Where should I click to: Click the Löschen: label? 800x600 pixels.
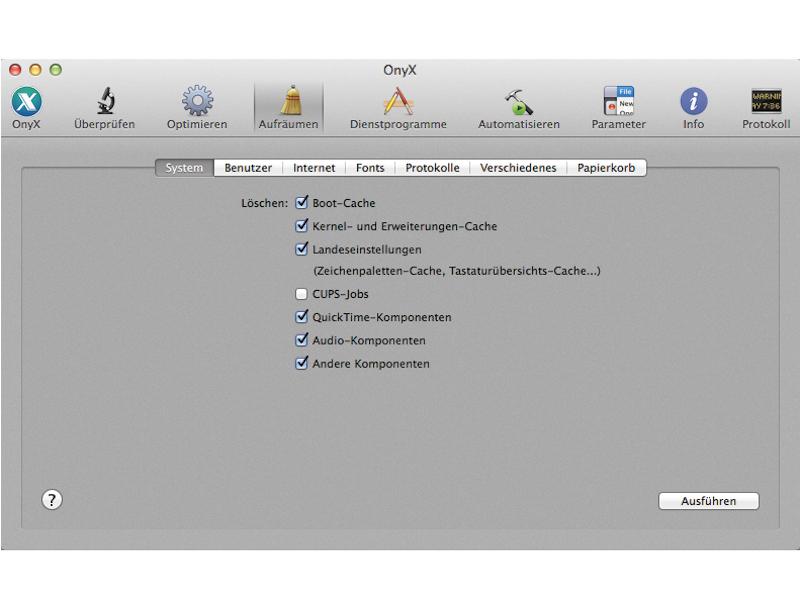[264, 203]
